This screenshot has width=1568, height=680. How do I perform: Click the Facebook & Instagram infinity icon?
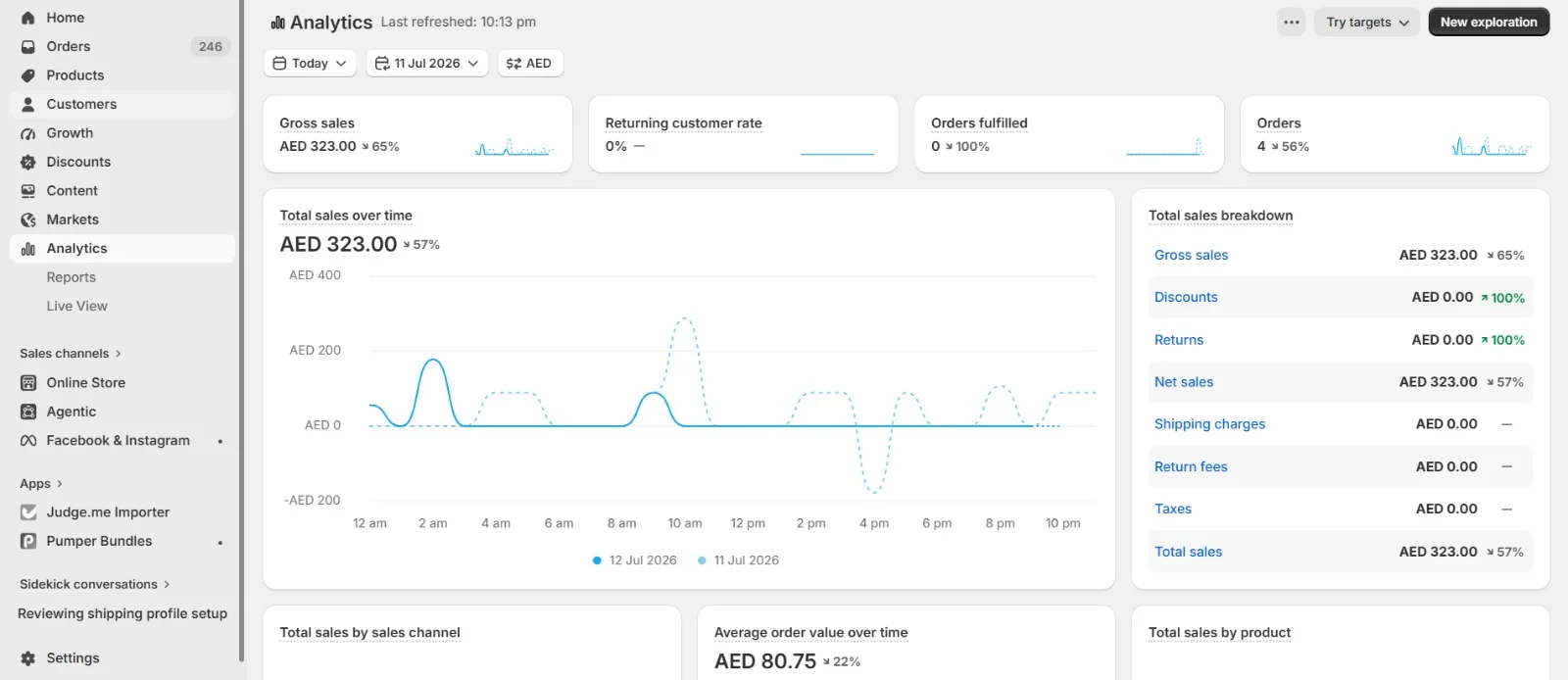point(28,441)
